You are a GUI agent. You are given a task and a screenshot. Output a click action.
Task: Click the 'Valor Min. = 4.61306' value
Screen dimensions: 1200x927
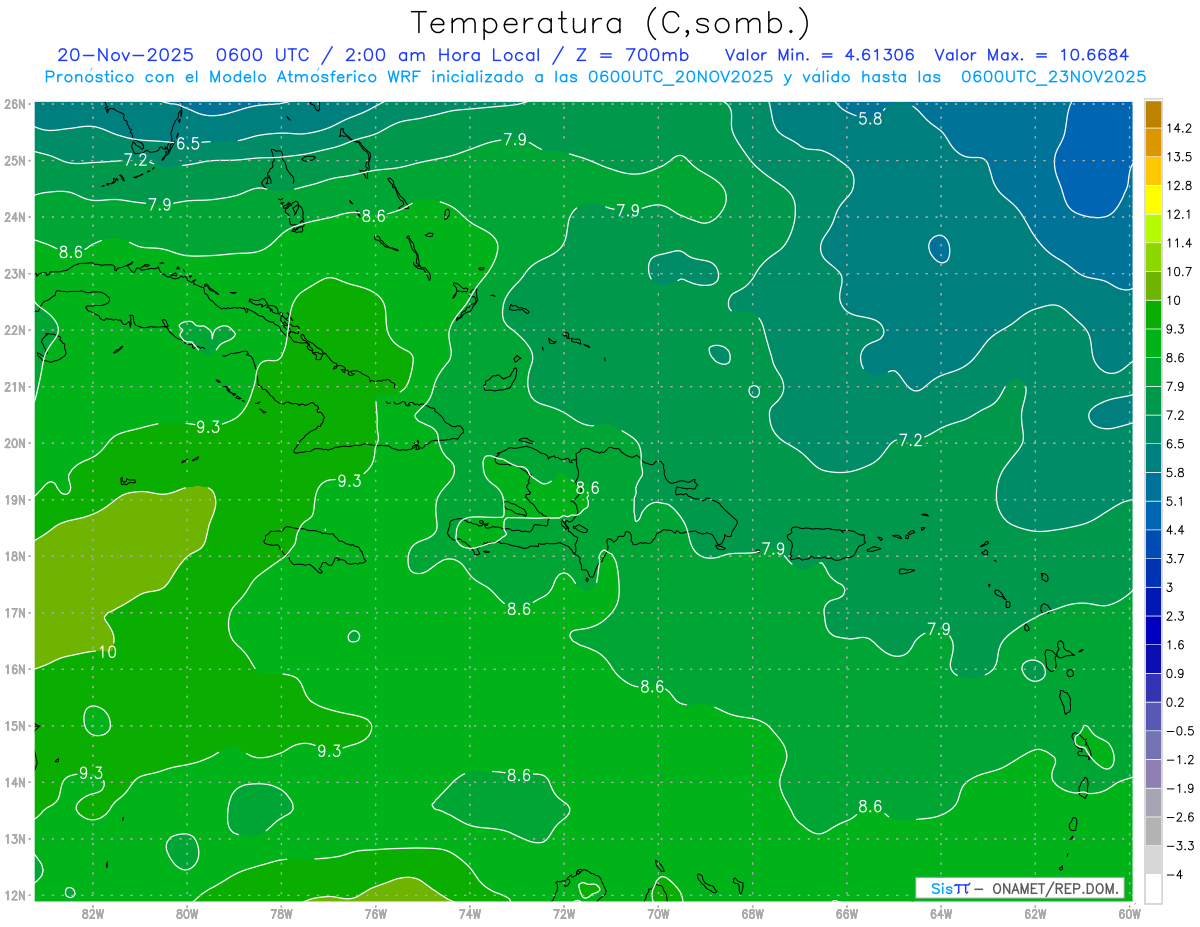tap(820, 55)
